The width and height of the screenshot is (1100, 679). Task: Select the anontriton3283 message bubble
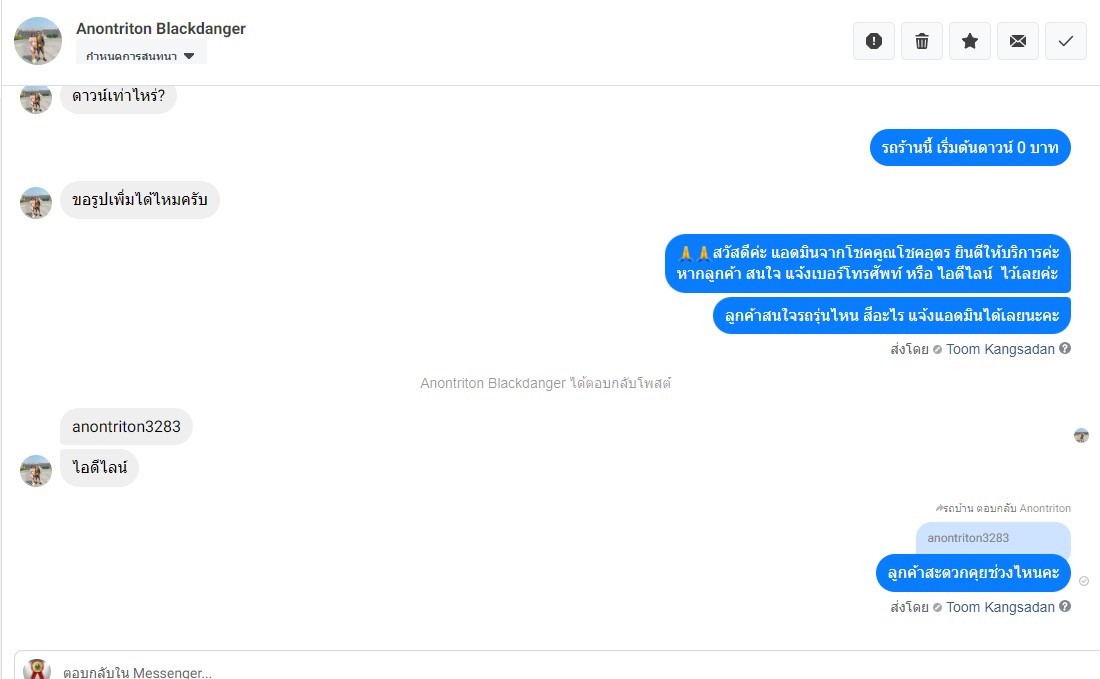(x=126, y=426)
